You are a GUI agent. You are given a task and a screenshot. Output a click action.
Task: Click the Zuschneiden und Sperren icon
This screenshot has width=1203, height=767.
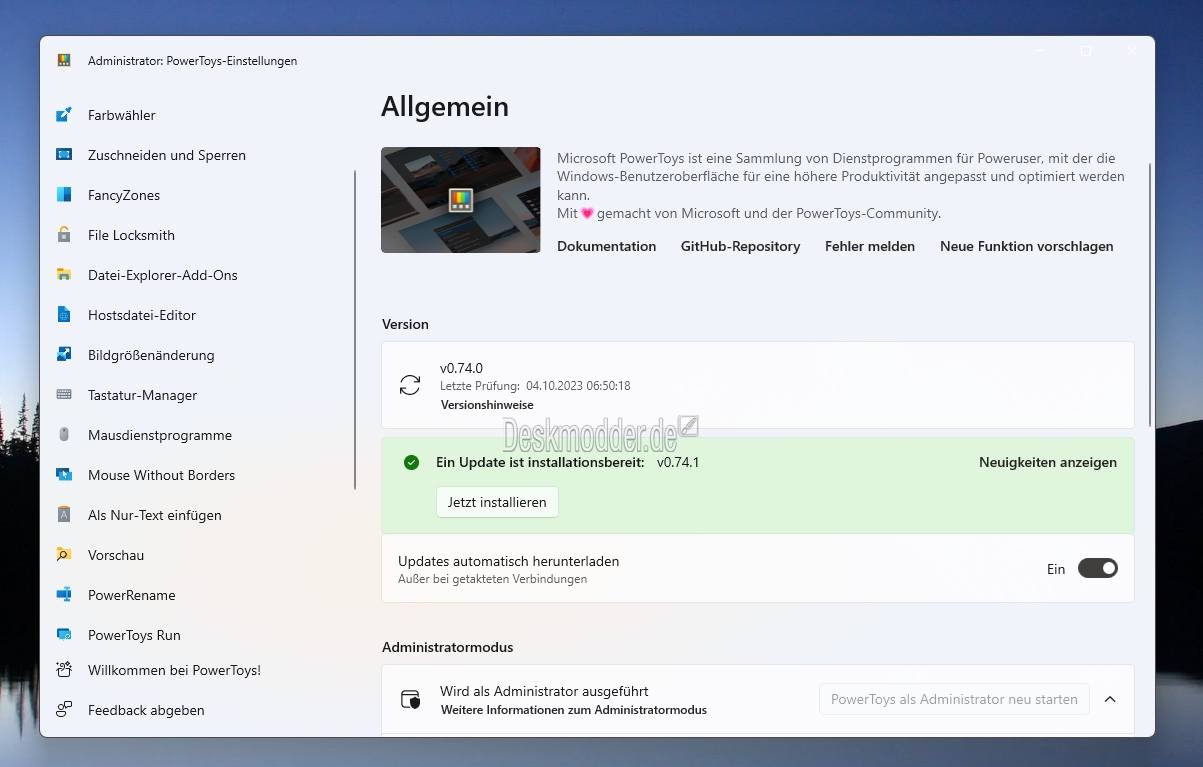point(64,155)
